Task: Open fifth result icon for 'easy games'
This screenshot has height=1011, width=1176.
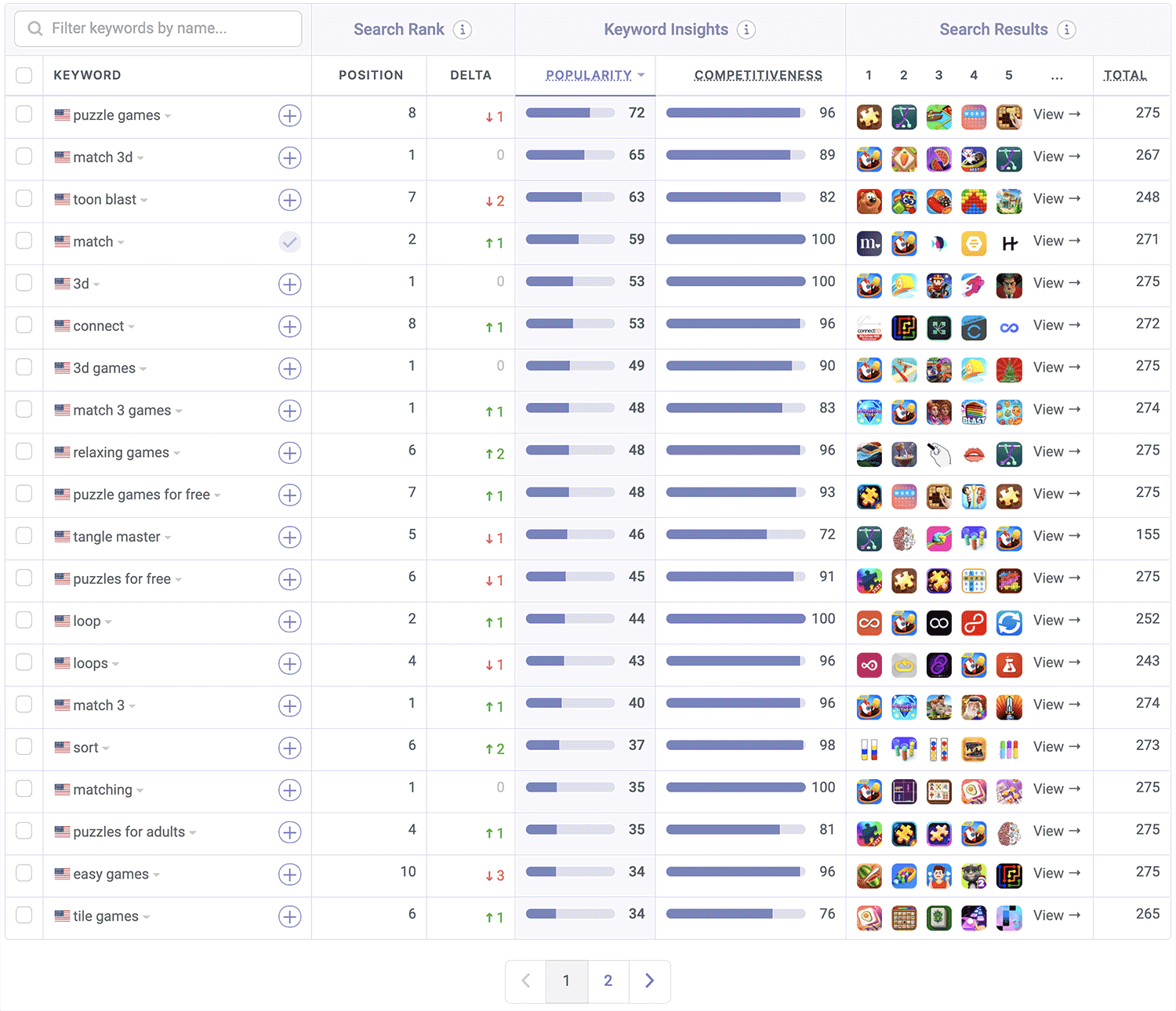Action: point(1009,875)
